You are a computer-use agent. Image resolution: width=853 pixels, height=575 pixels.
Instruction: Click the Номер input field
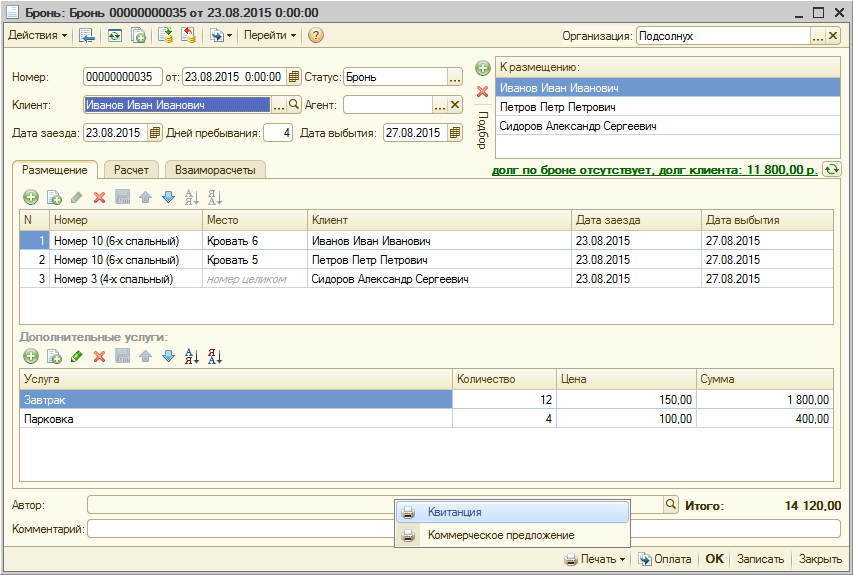pos(122,77)
